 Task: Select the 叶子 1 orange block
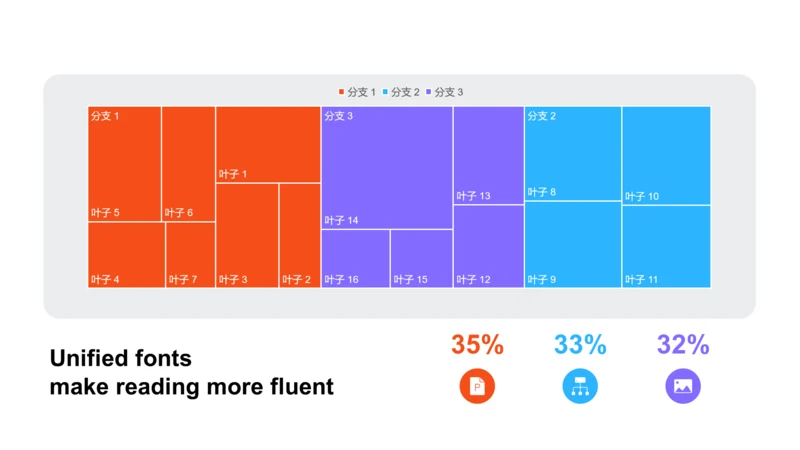tap(268, 144)
